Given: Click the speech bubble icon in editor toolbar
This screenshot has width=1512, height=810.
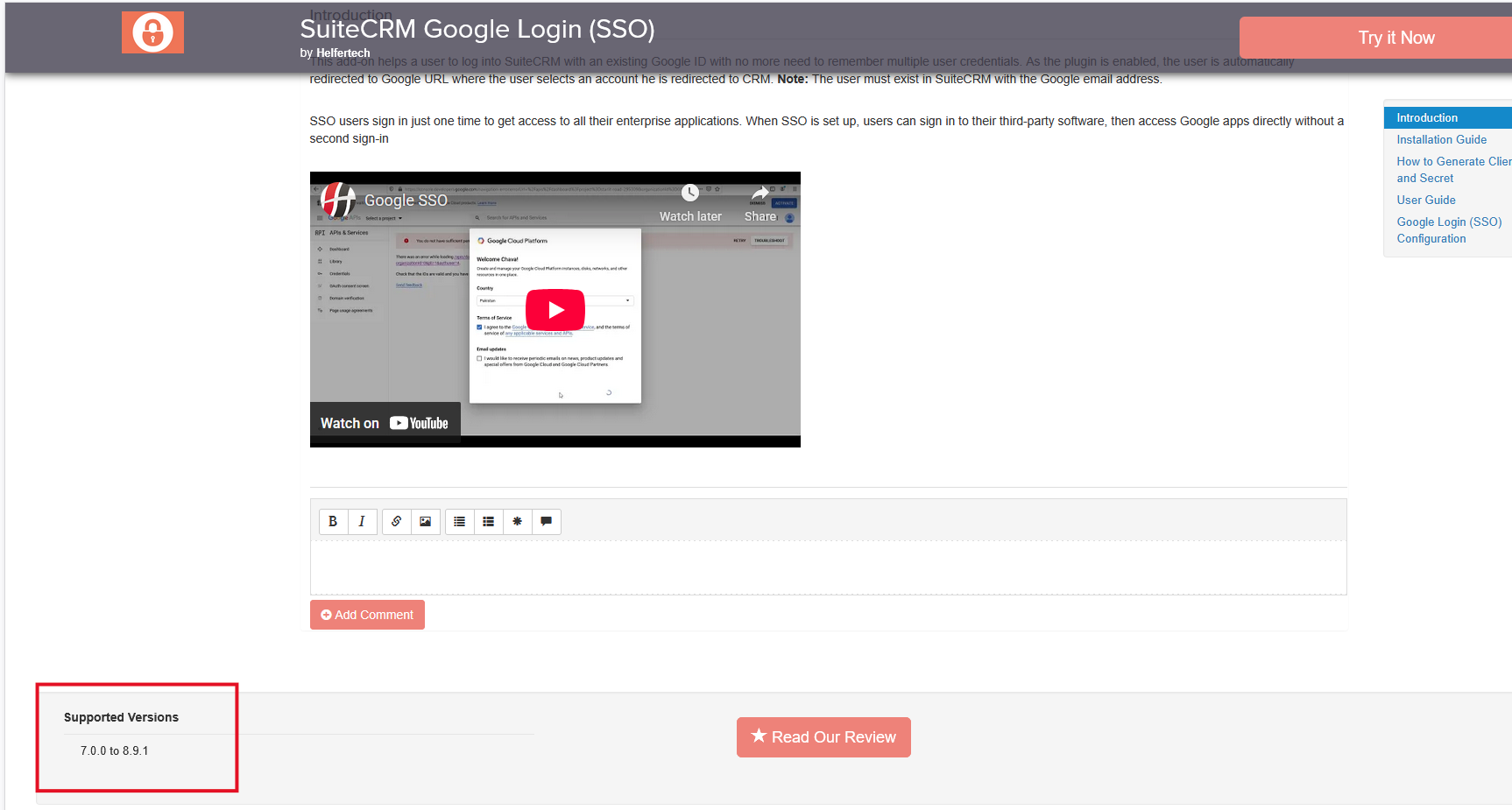Looking at the screenshot, I should 547,522.
